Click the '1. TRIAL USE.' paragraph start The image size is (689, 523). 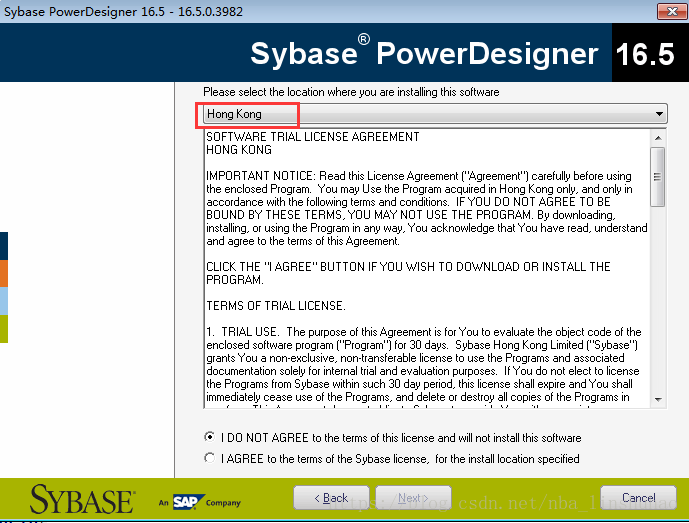(242, 332)
